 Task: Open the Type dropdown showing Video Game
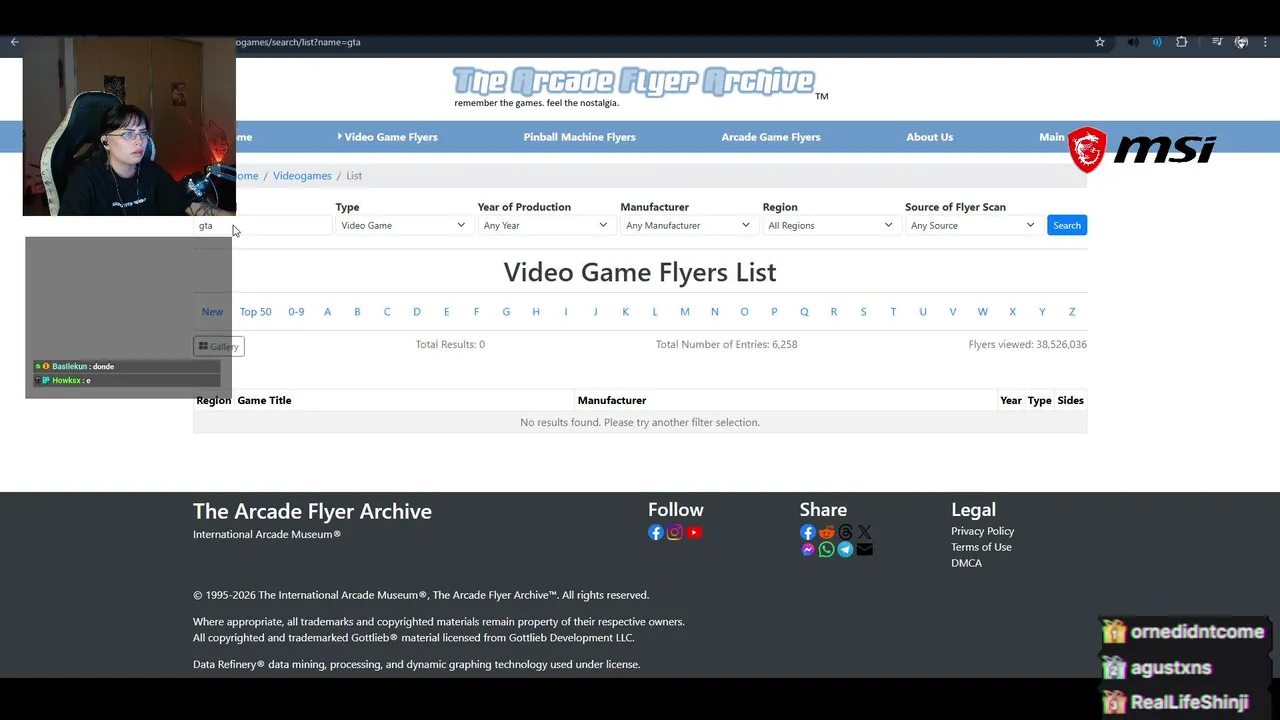coord(403,225)
